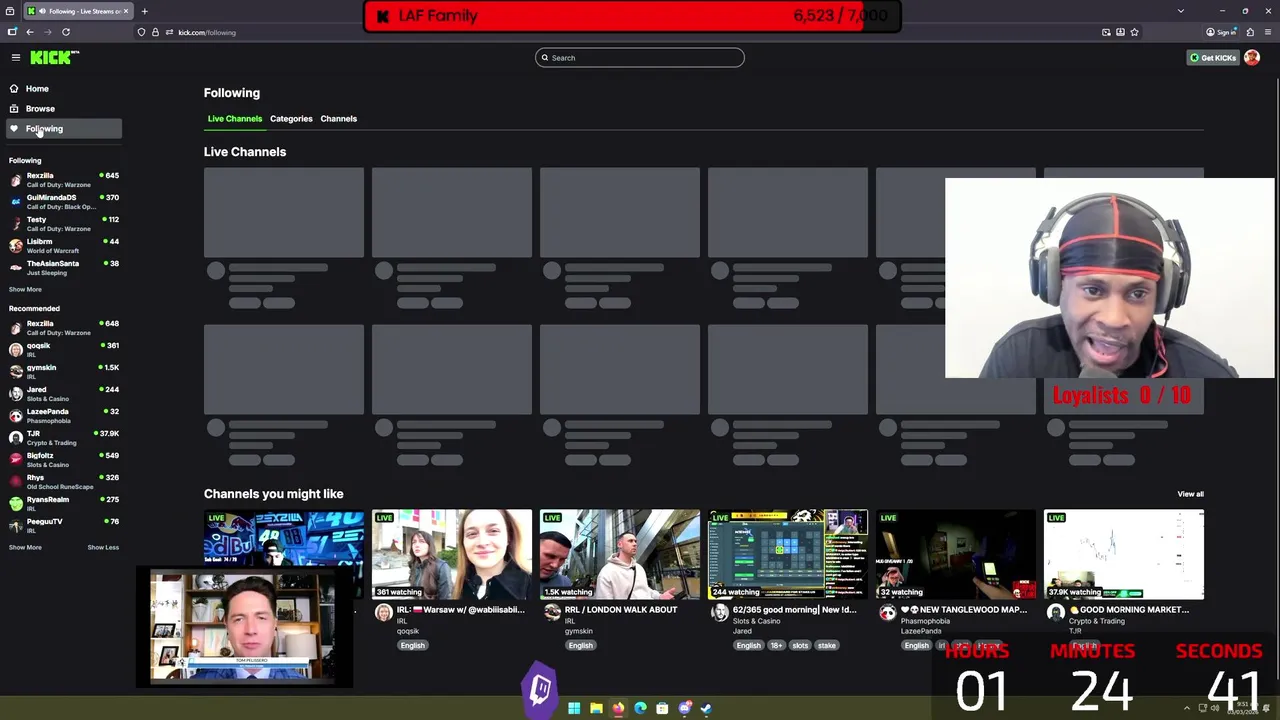The height and width of the screenshot is (720, 1280).
Task: Expand Show More under Recommended list
Action: [x=25, y=548]
